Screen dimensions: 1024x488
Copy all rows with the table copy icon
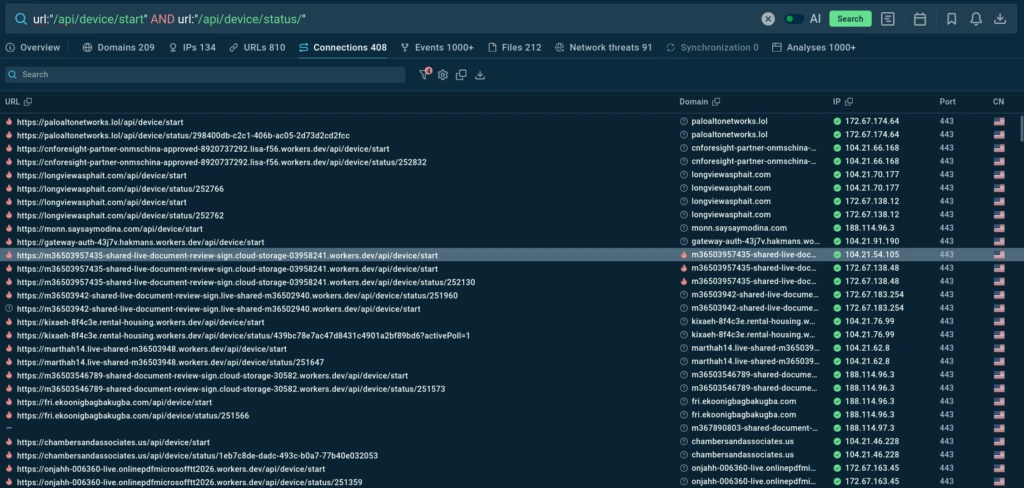461,75
